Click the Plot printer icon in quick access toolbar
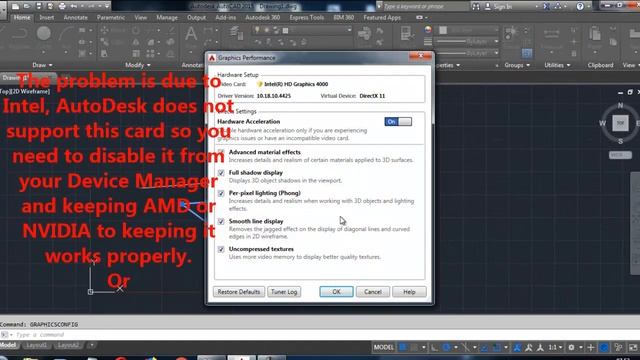The image size is (640, 360). (62, 6)
